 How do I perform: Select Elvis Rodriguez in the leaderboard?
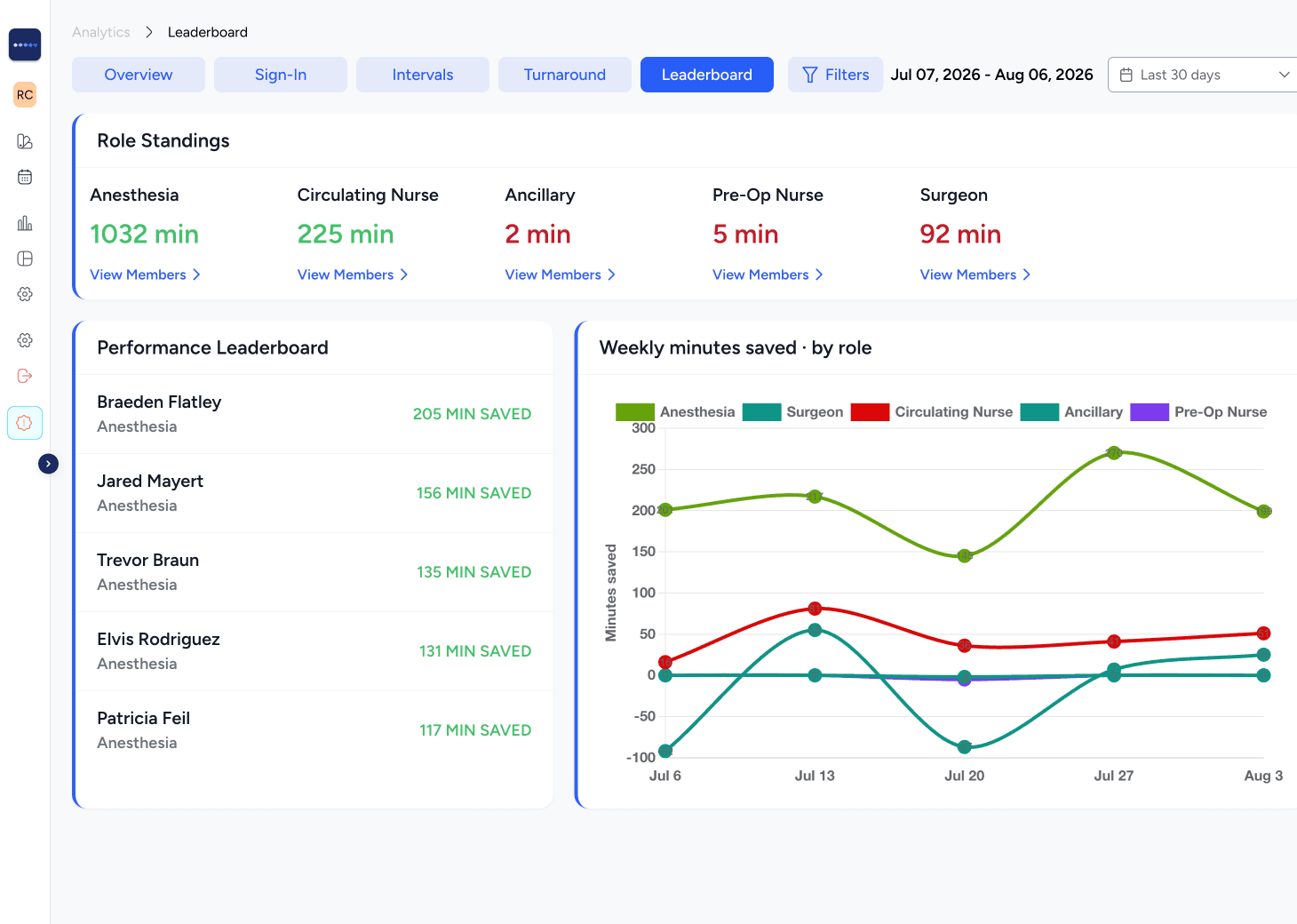pyautogui.click(x=314, y=651)
